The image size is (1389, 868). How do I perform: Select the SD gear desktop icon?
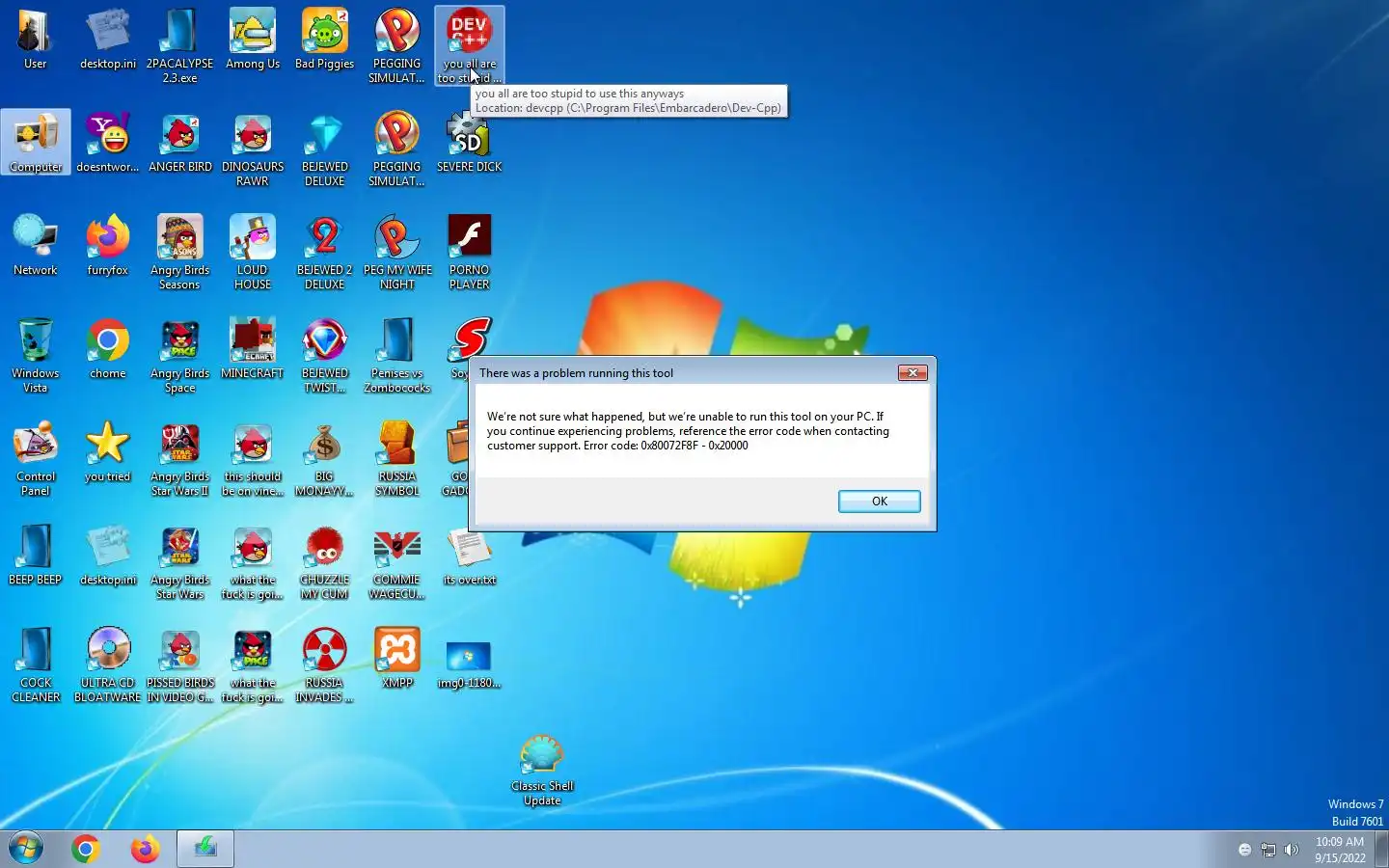pyautogui.click(x=470, y=143)
